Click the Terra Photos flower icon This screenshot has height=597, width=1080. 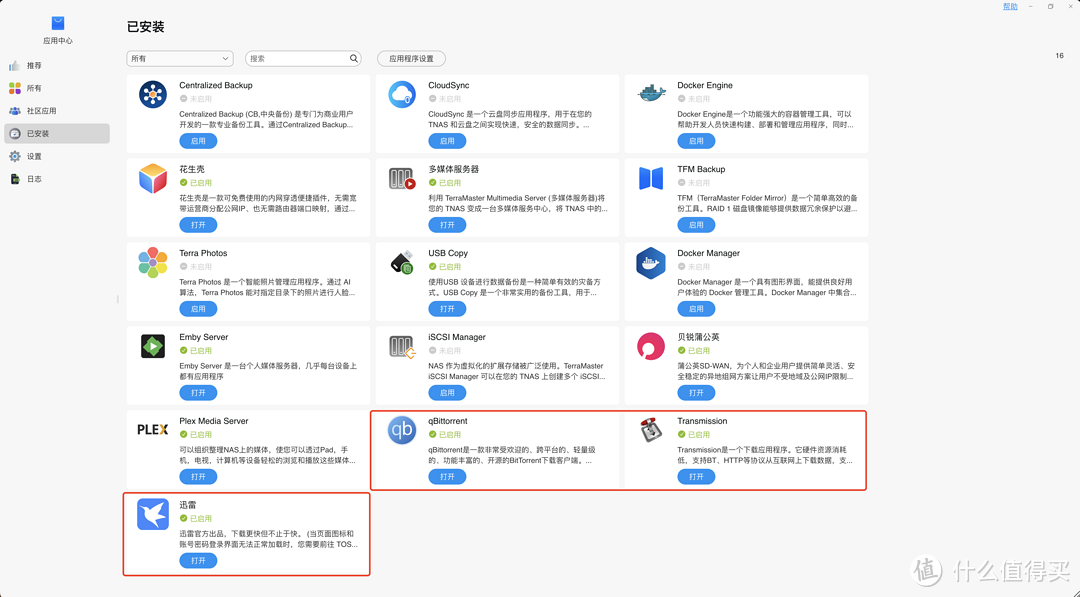pyautogui.click(x=152, y=264)
